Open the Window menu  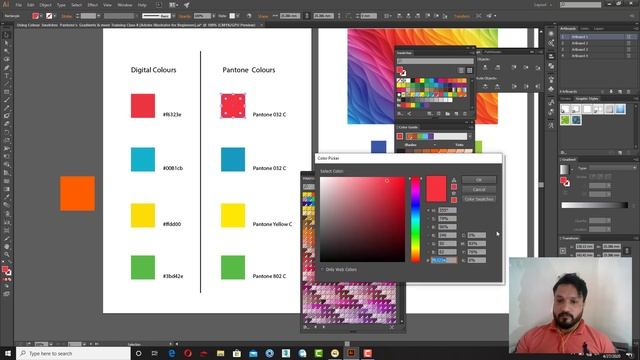tap(124, 5)
